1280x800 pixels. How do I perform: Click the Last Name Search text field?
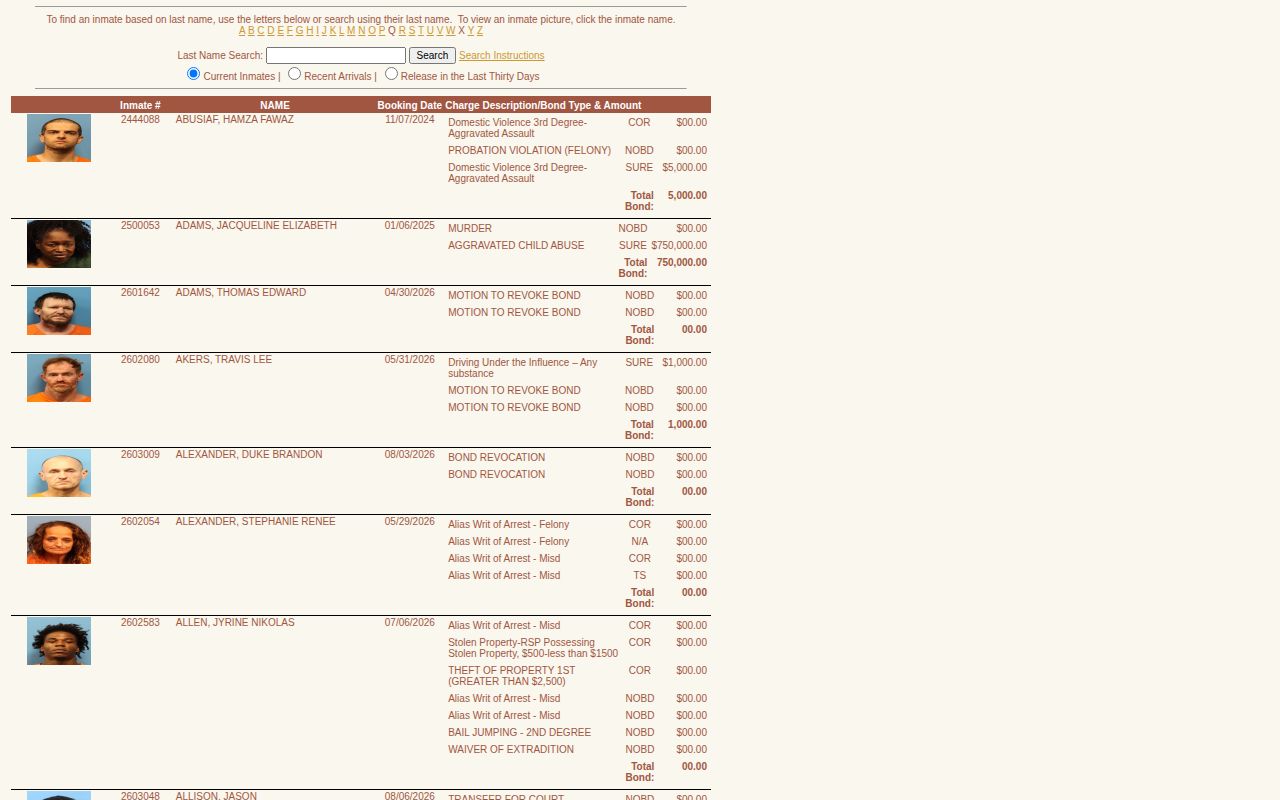[336, 56]
